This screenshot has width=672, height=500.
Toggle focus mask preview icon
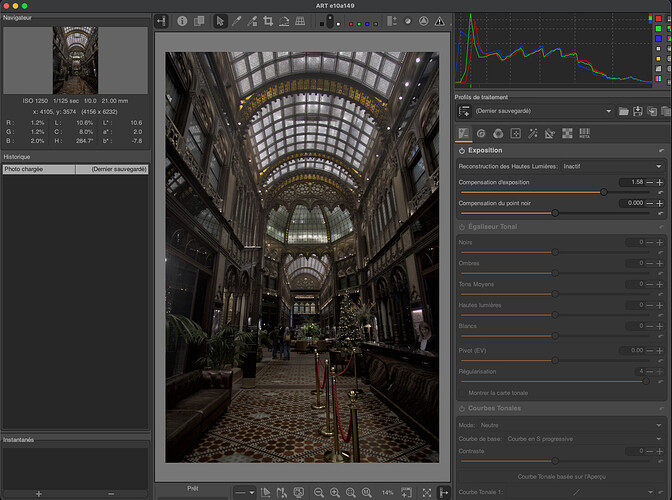pyautogui.click(x=408, y=21)
